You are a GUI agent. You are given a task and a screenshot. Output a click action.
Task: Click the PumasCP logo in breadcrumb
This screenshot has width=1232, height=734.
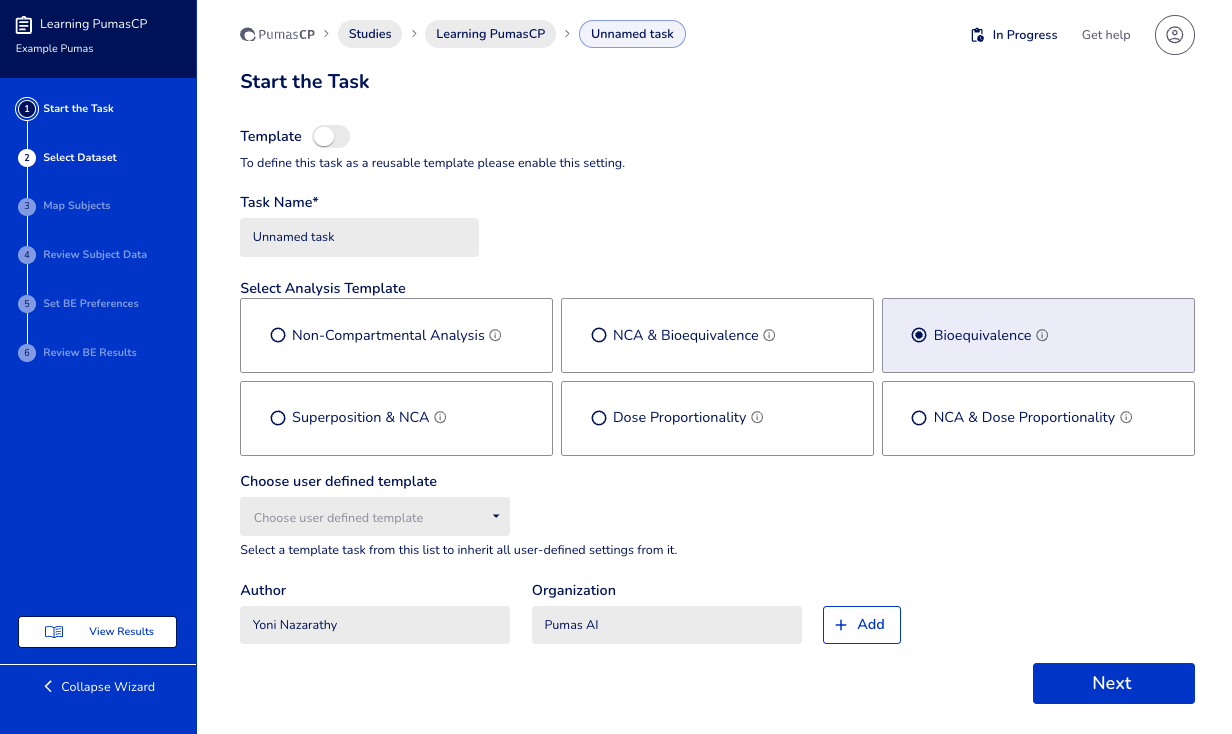(278, 35)
